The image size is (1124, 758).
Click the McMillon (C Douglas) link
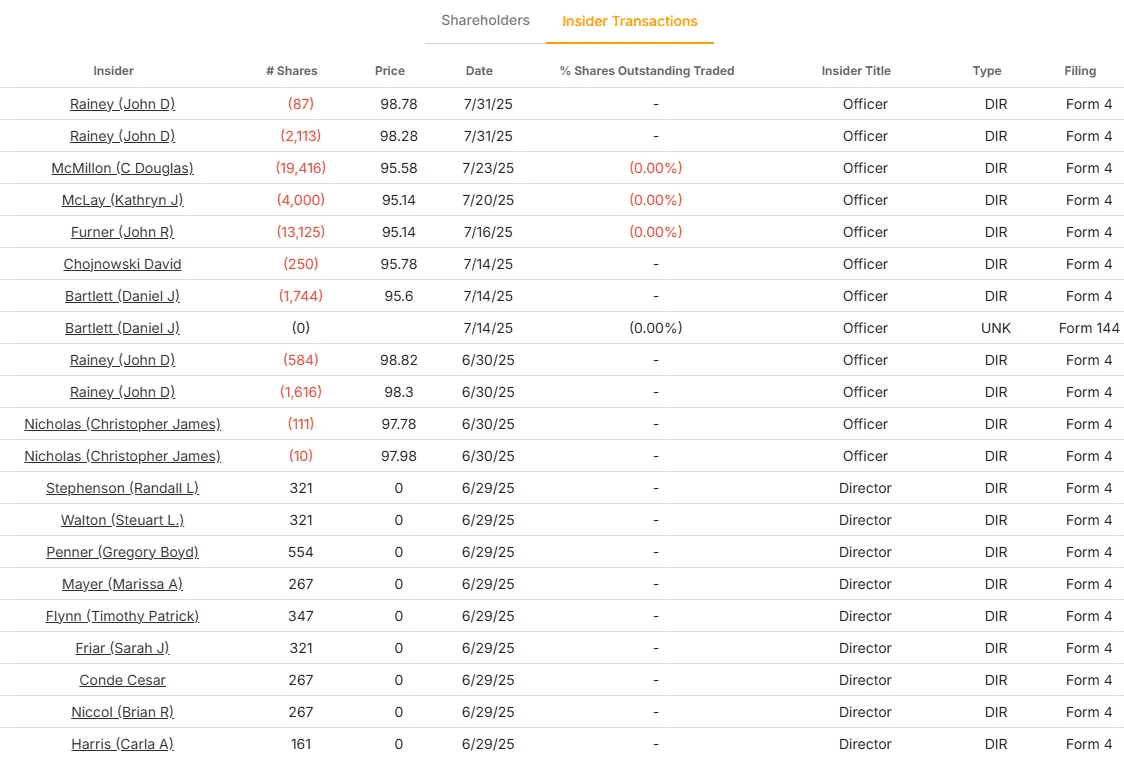(x=122, y=168)
